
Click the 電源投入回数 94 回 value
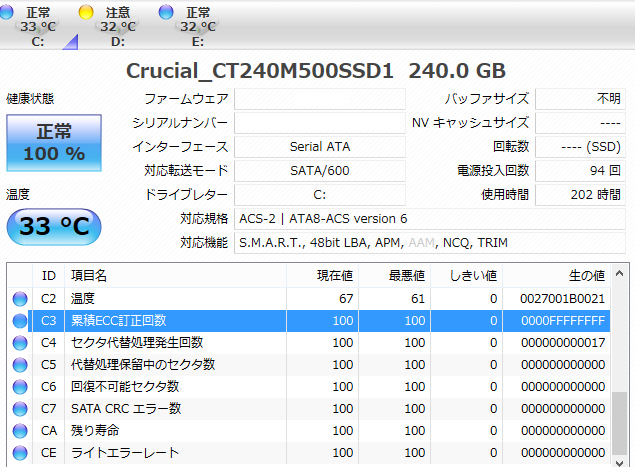click(580, 171)
